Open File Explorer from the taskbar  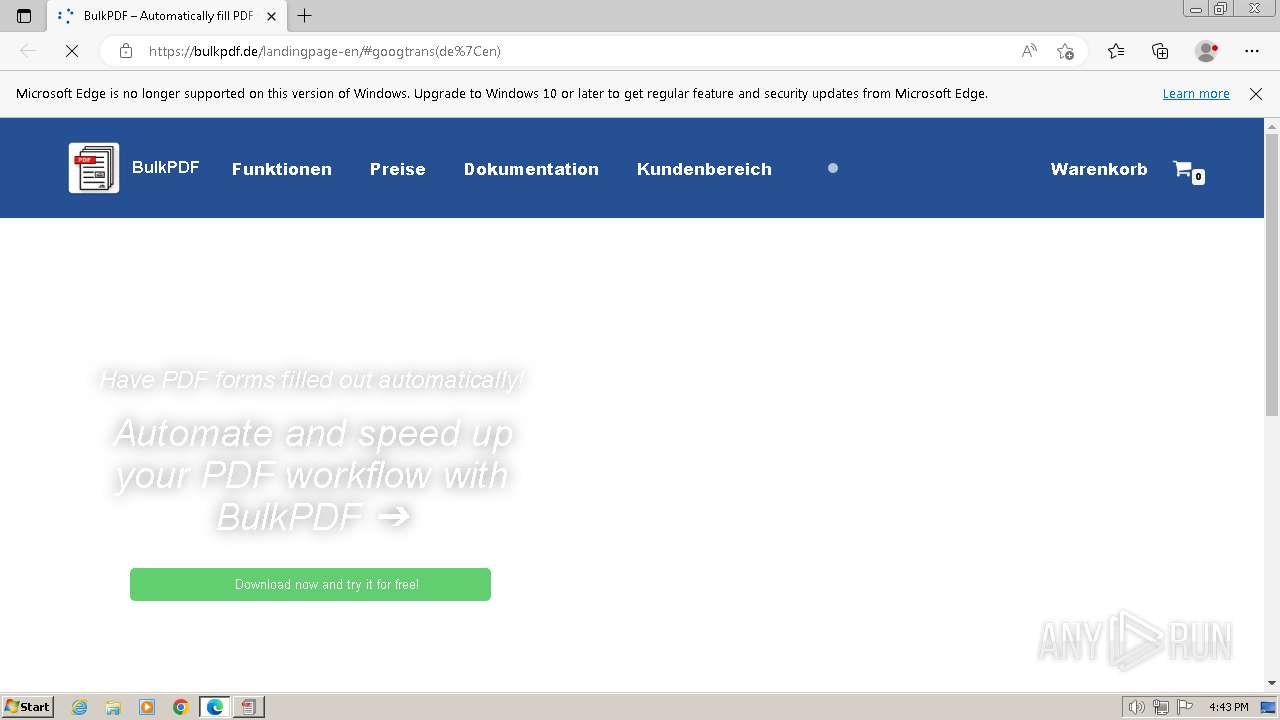pyautogui.click(x=113, y=707)
